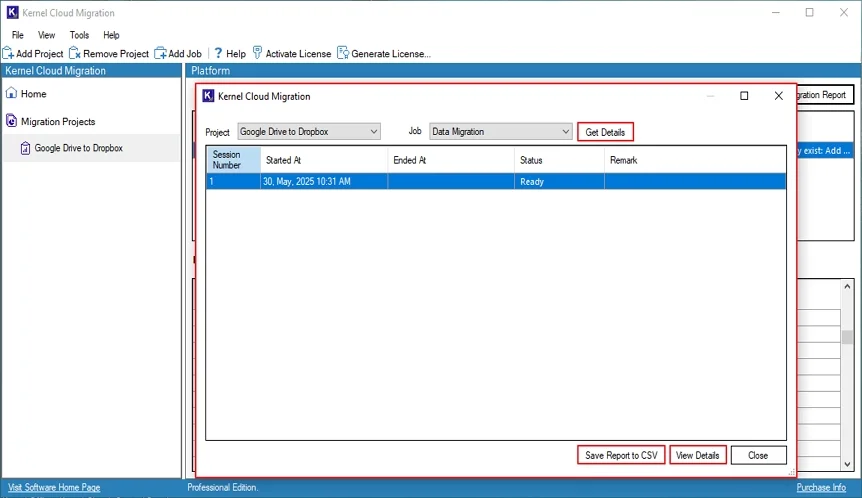Click the Home icon in sidebar
The image size is (862, 498).
(x=12, y=93)
